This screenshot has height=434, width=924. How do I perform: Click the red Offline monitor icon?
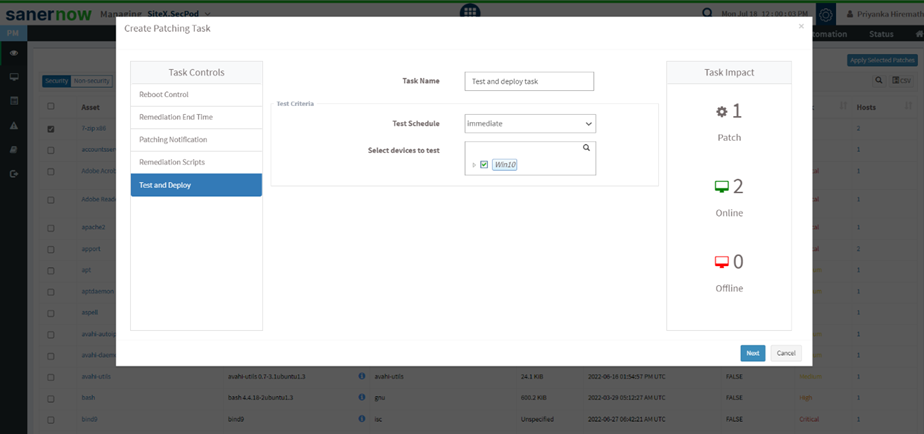tap(721, 262)
